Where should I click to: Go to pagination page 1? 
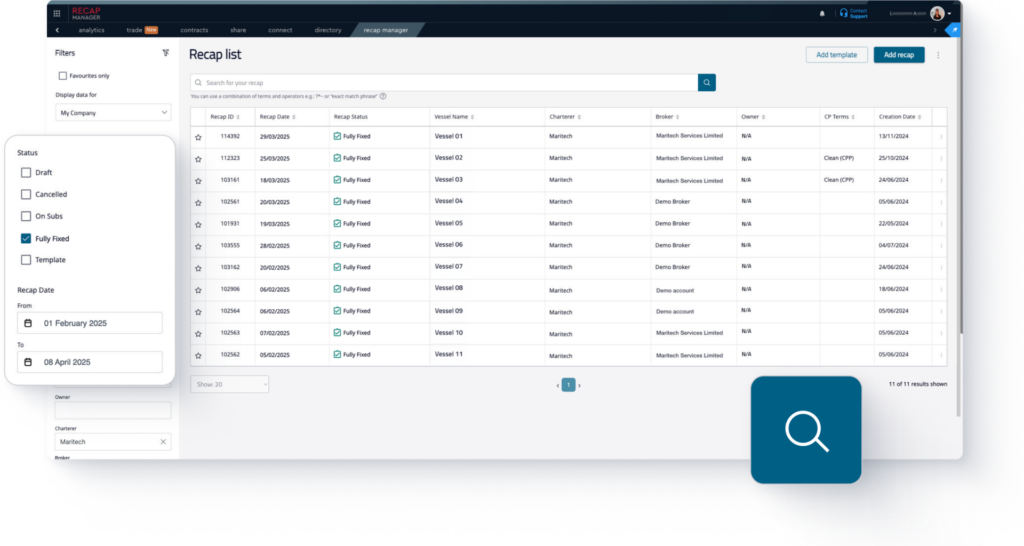tap(568, 385)
